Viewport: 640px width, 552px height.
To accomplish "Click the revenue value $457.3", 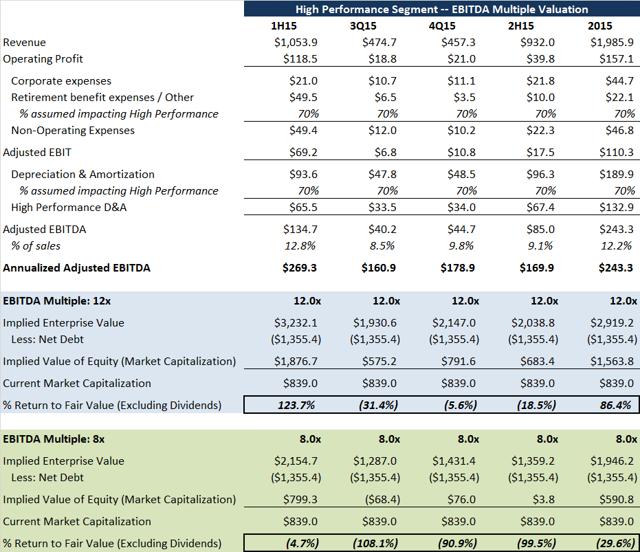I will point(458,42).
